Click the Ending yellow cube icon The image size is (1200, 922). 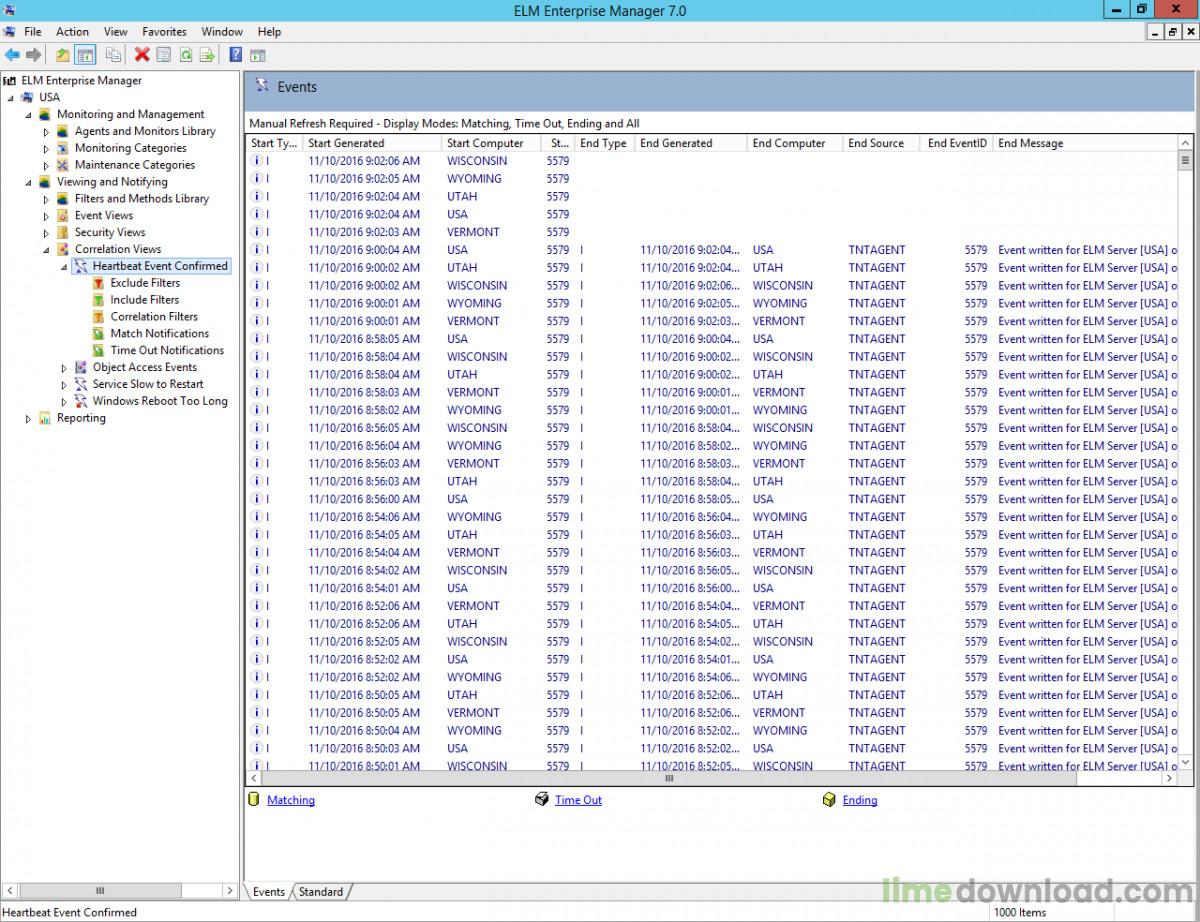(829, 800)
